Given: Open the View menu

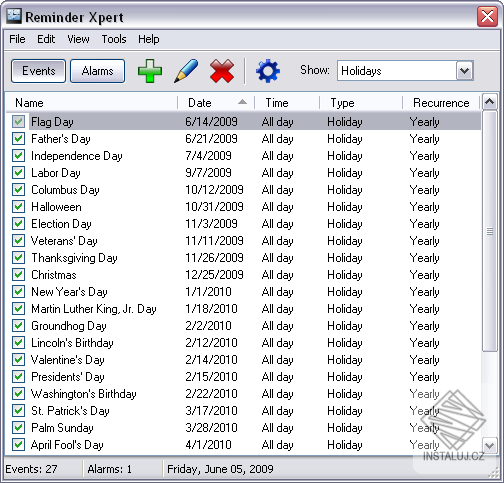Looking at the screenshot, I should (78, 39).
